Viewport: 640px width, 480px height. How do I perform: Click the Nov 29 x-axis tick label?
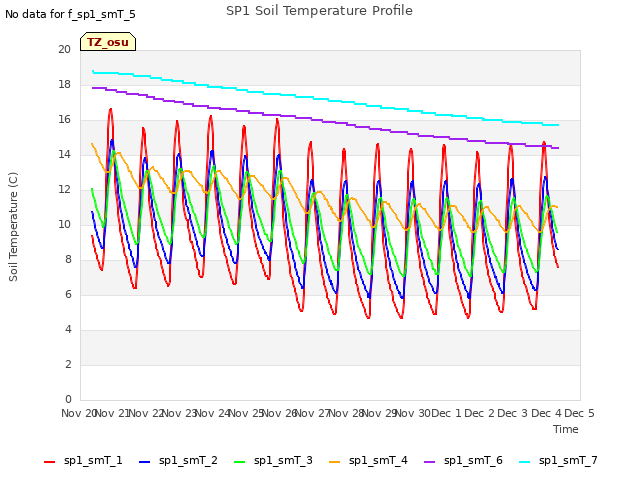coord(380,413)
